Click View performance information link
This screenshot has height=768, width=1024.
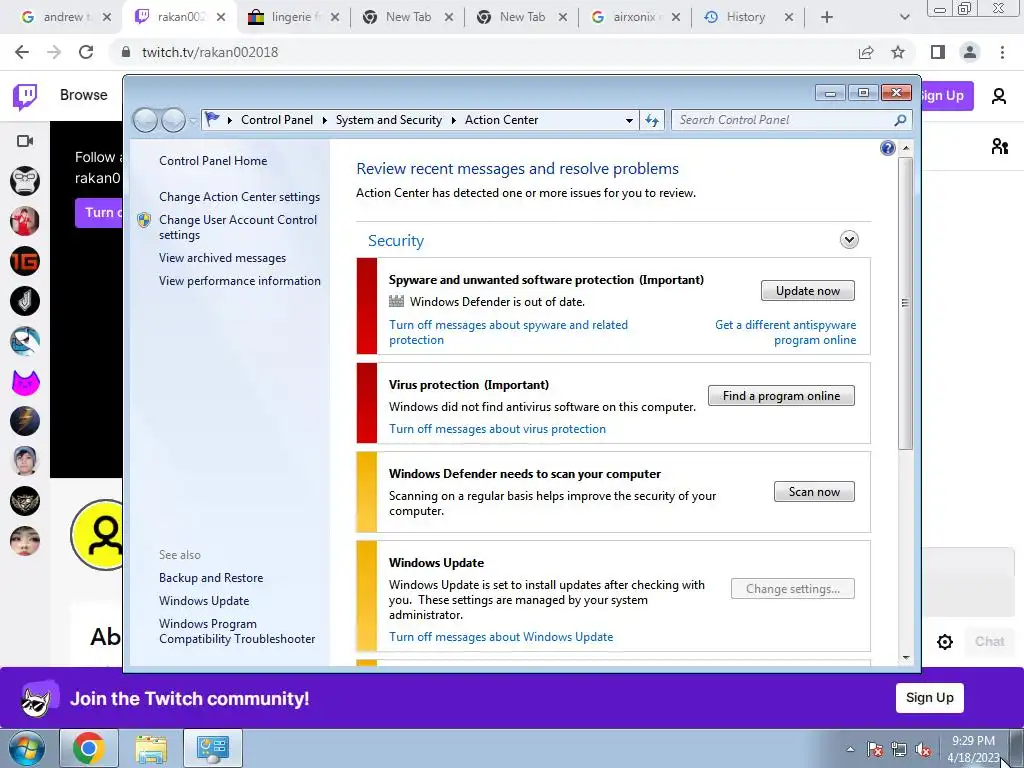pos(240,281)
